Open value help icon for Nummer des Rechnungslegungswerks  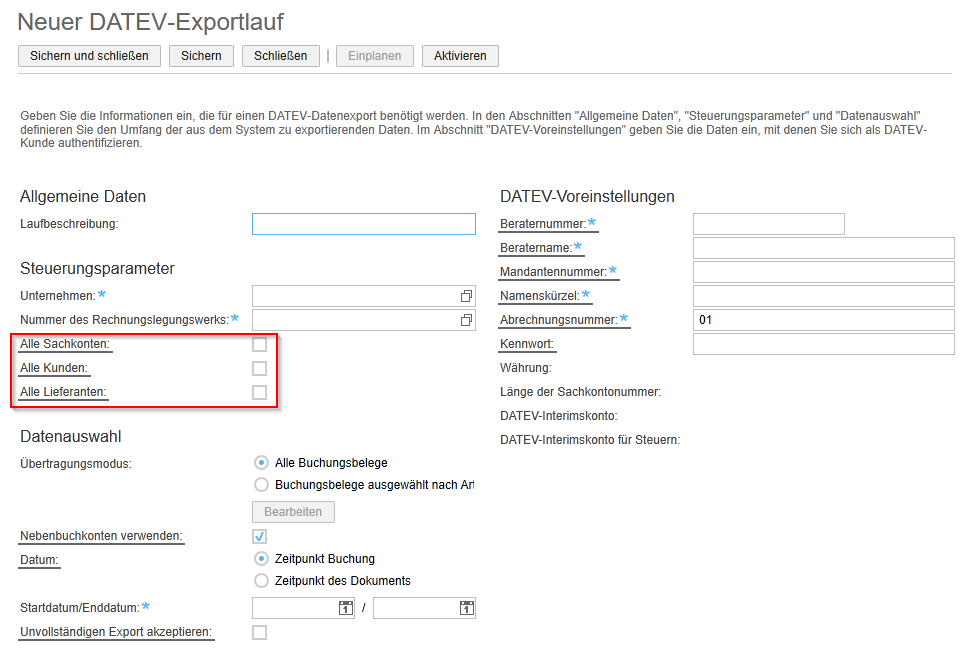point(466,320)
